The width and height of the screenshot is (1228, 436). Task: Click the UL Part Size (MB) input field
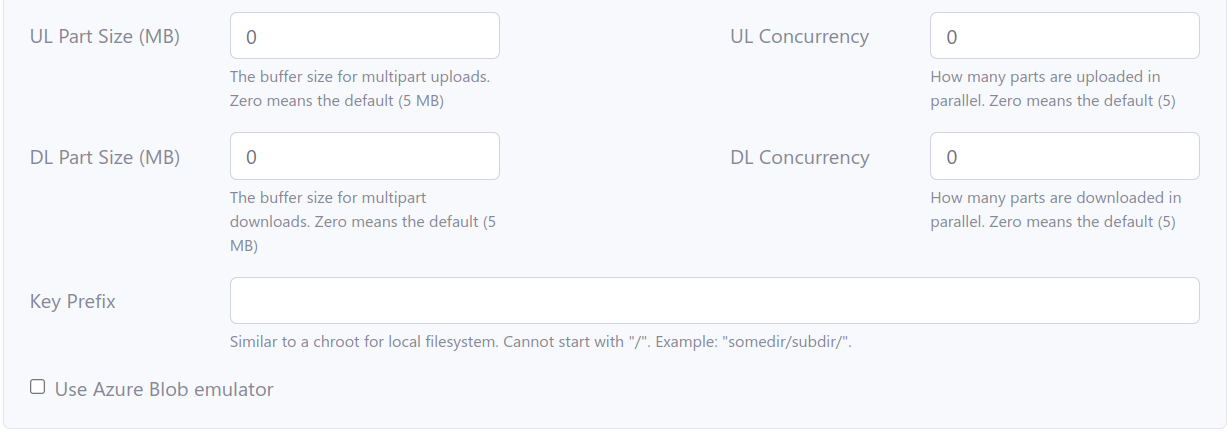[x=364, y=36]
